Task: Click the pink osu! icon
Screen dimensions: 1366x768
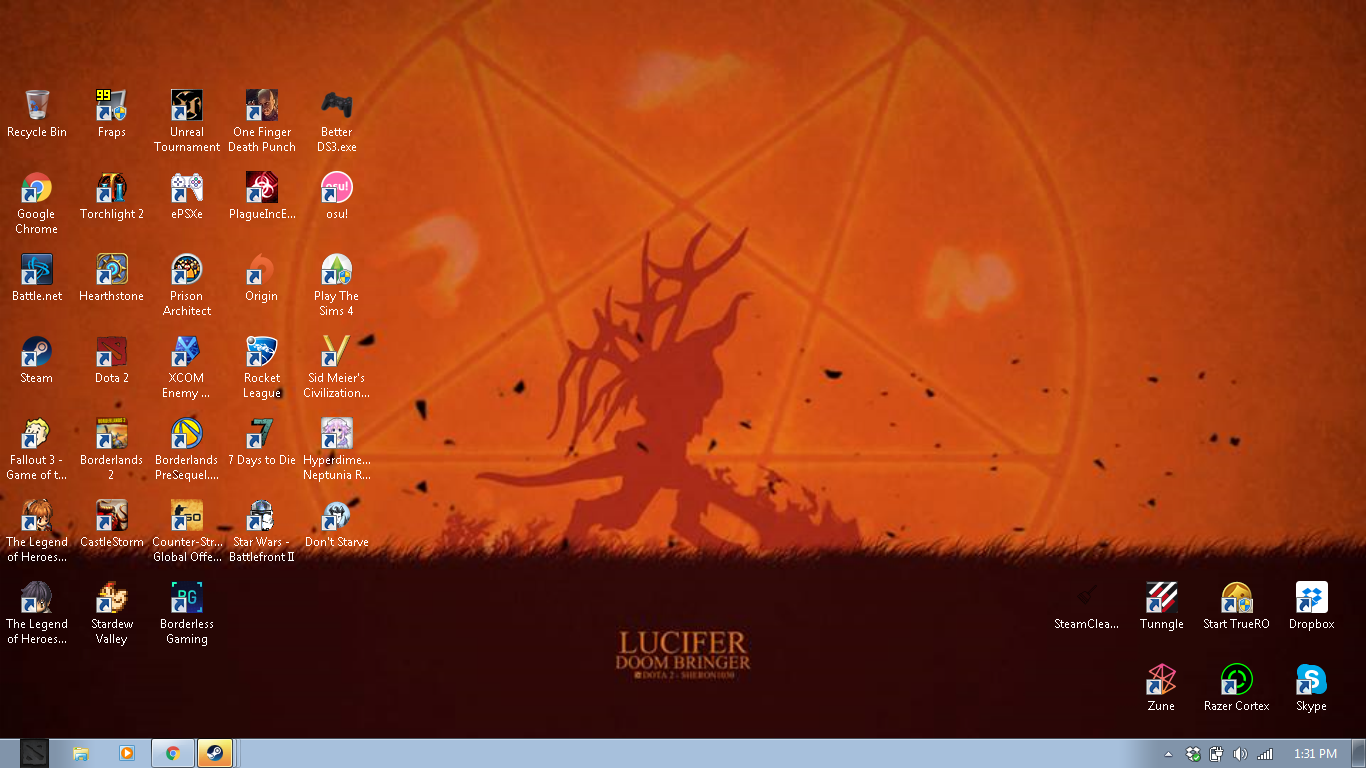Action: coord(336,187)
